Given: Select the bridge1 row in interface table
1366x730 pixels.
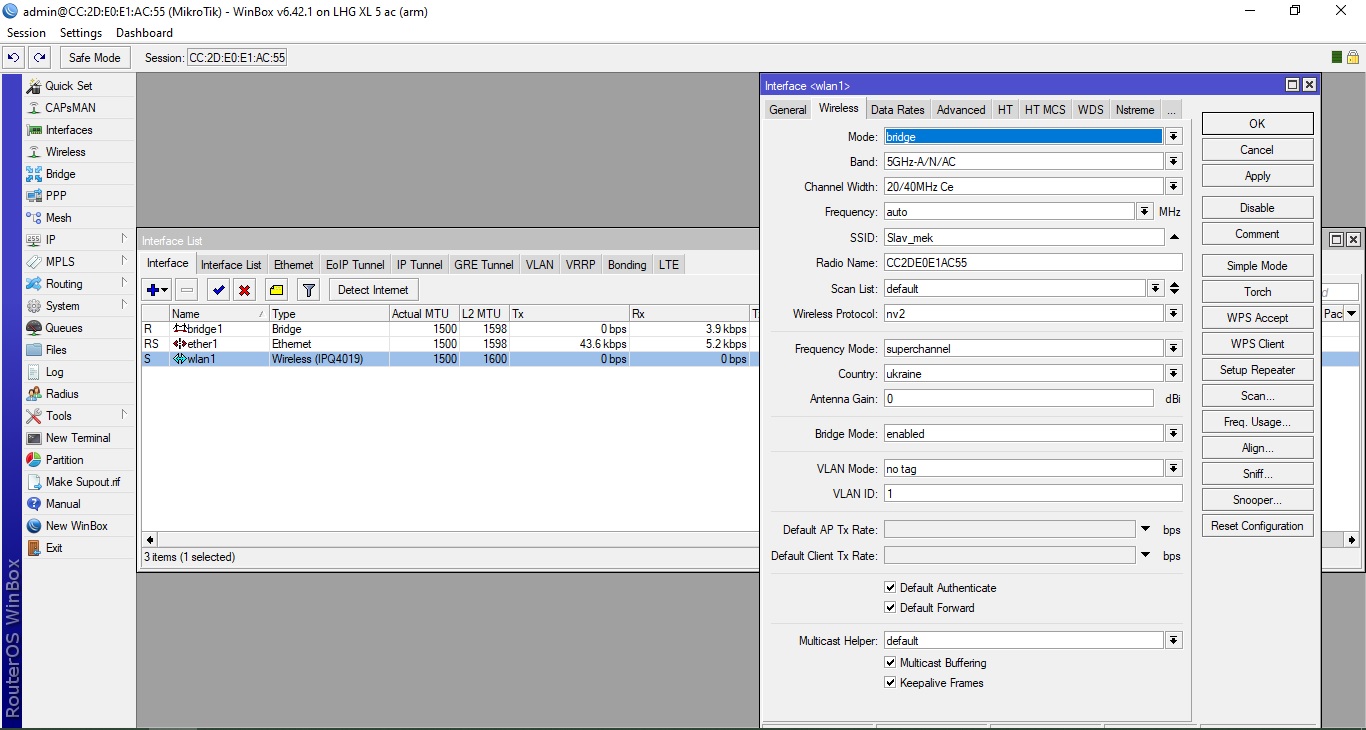Looking at the screenshot, I should coord(450,329).
